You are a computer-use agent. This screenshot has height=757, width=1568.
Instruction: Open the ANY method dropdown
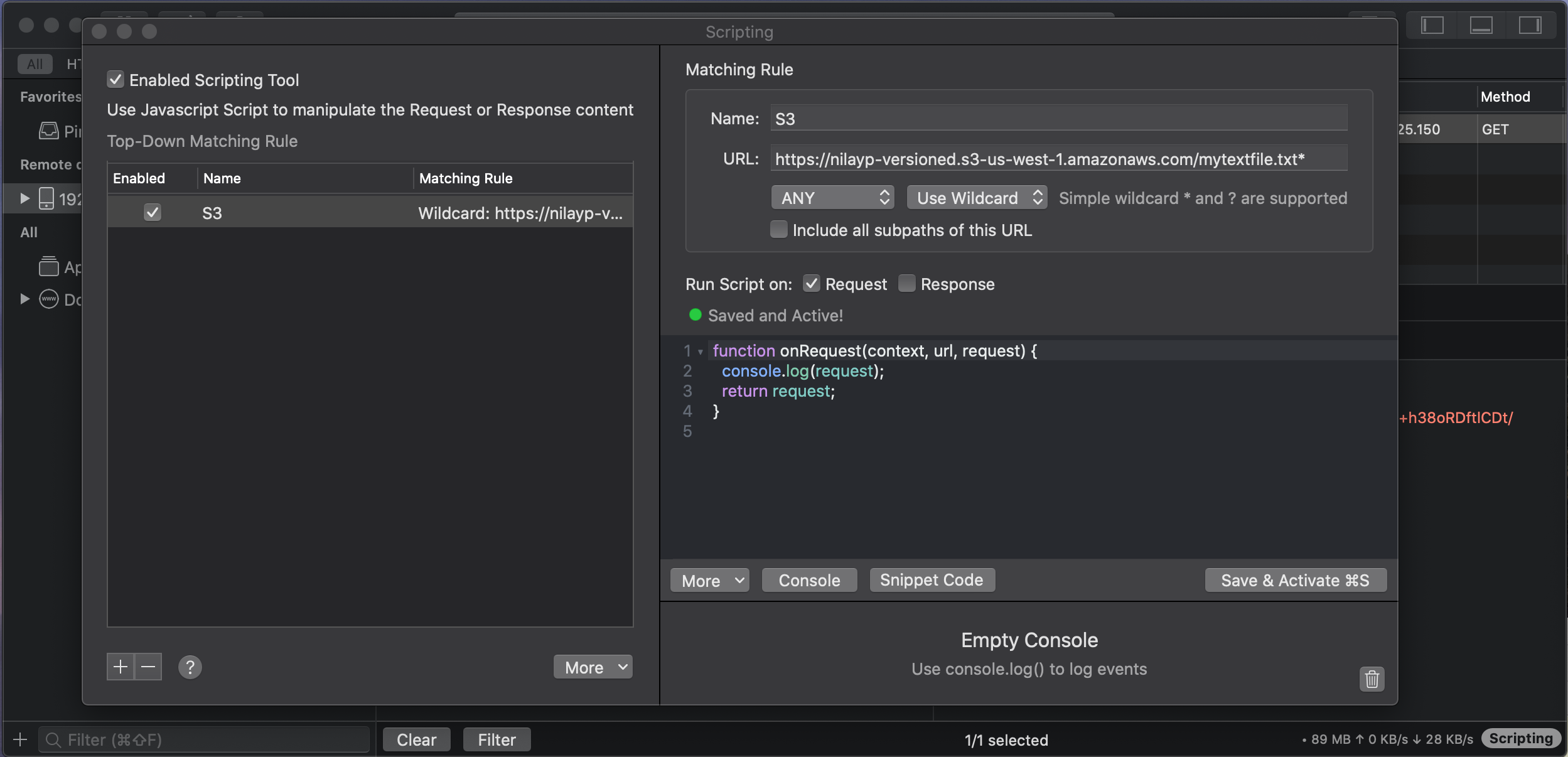tap(832, 197)
